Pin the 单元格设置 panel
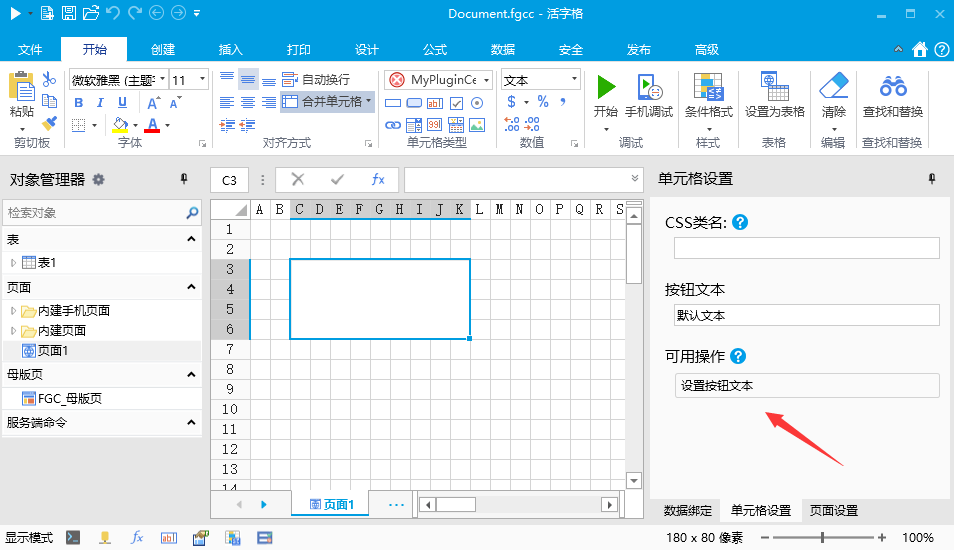 point(931,179)
